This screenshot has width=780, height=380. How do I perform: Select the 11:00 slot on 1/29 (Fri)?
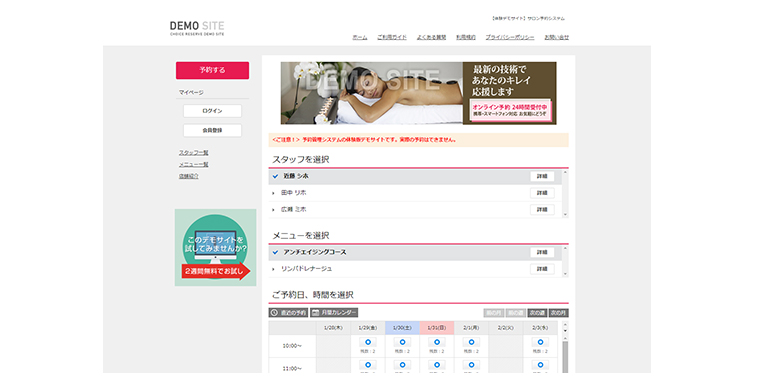(x=368, y=365)
